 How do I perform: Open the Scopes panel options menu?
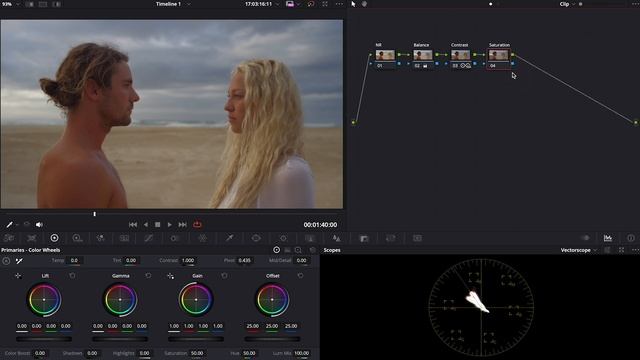635,250
